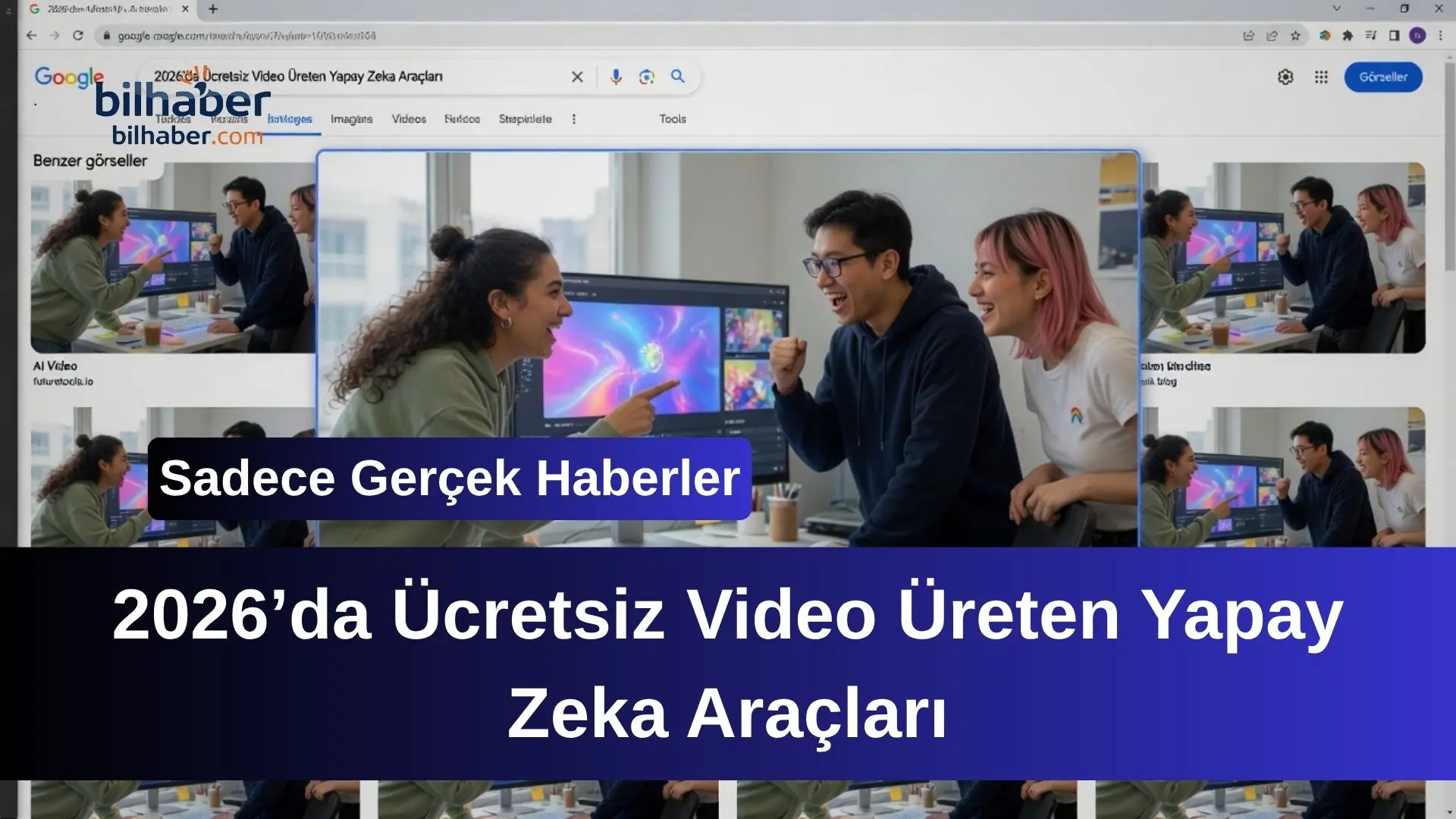The height and width of the screenshot is (819, 1456).
Task: Click the voice search microphone icon
Action: click(616, 77)
